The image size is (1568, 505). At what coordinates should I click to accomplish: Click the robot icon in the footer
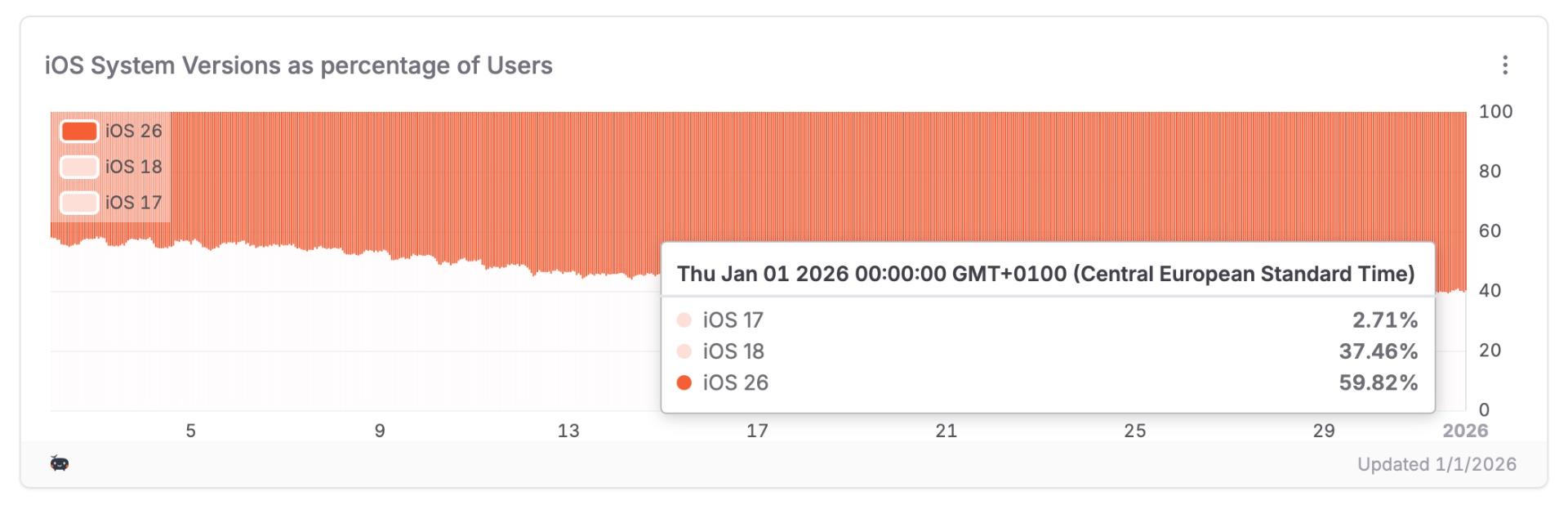coord(60,464)
